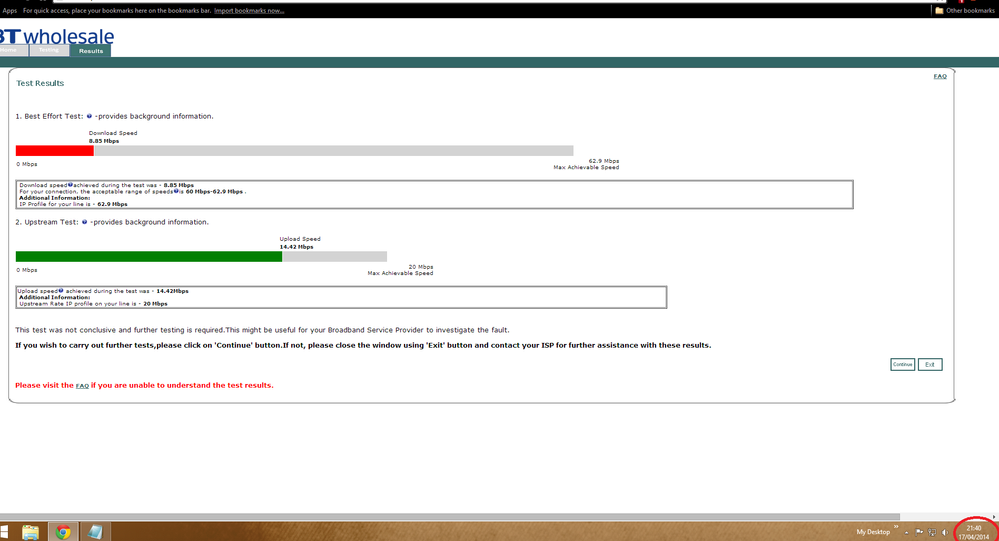The height and width of the screenshot is (541, 999).
Task: Click the My Desktop taskbar toolbar
Action: pos(873,532)
